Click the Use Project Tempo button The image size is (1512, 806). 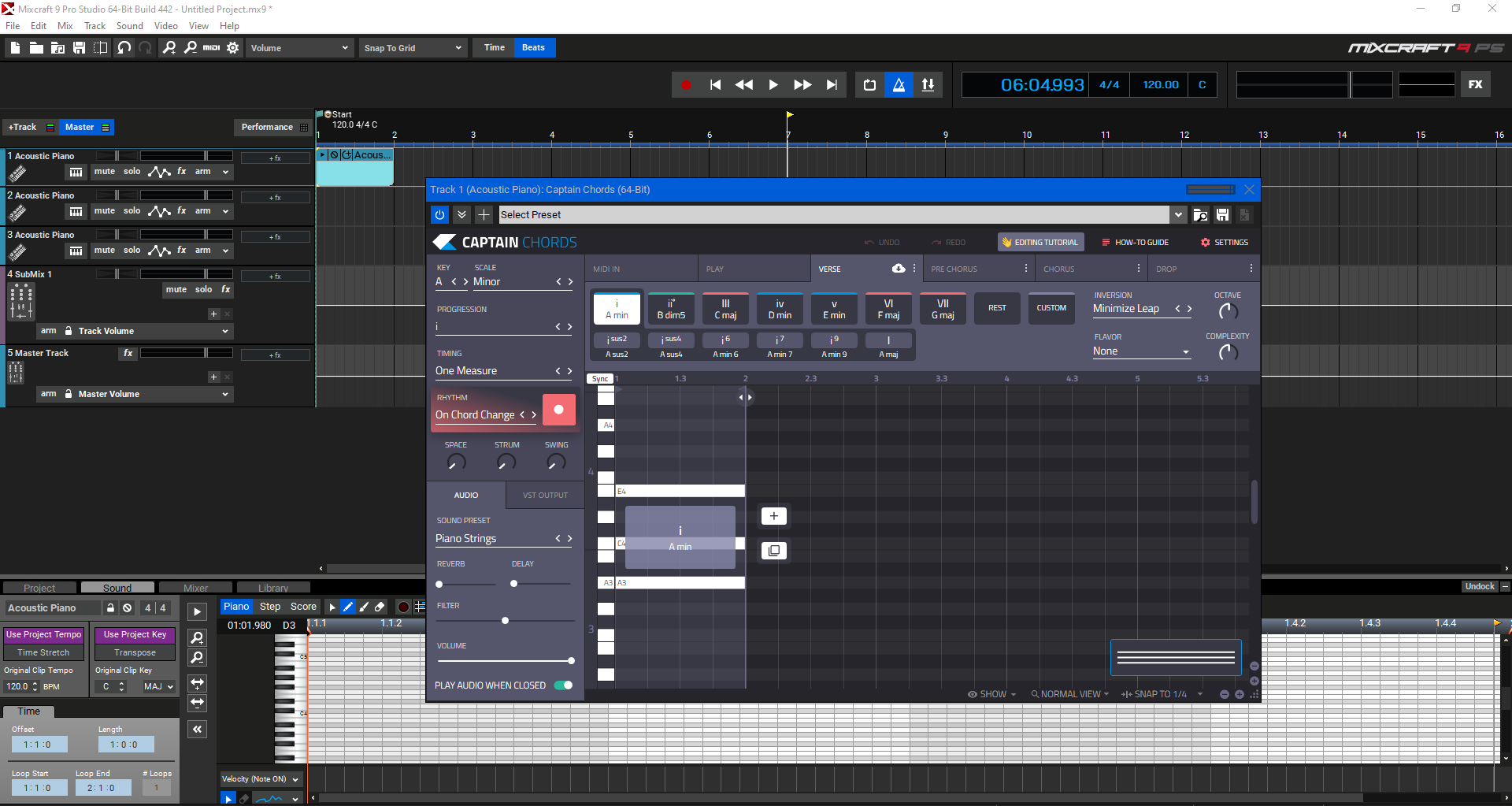point(43,635)
